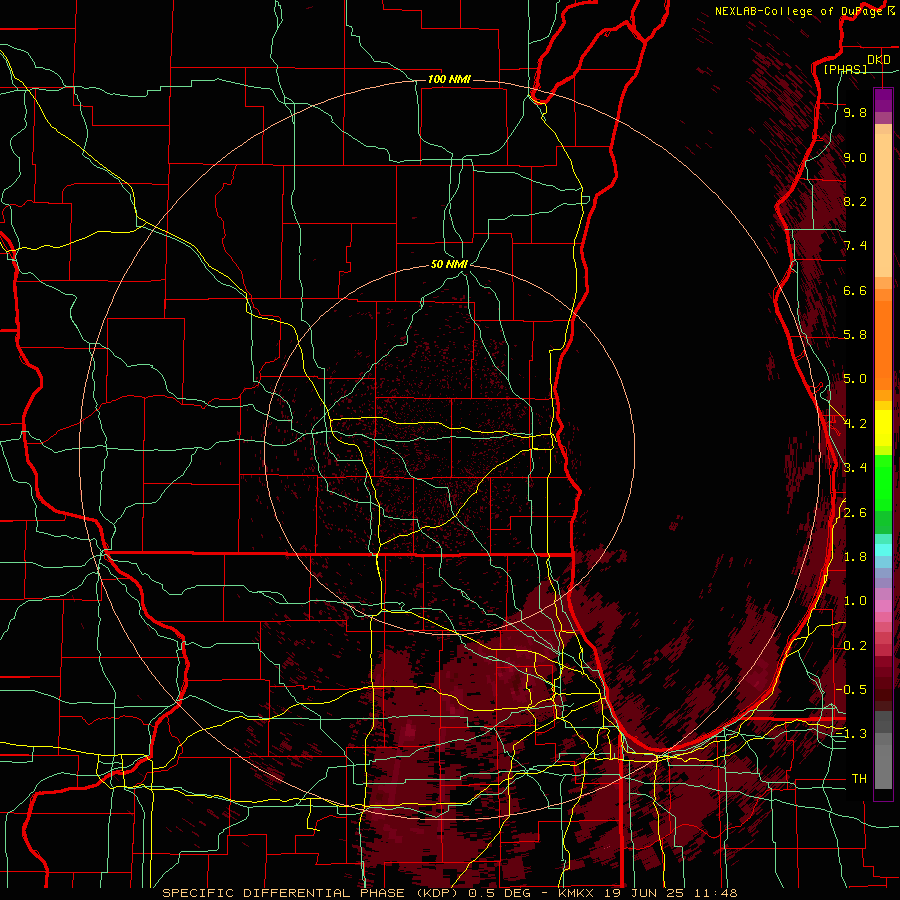The height and width of the screenshot is (900, 900).
Task: Click the TH threshold label on the scale
Action: pos(859,779)
